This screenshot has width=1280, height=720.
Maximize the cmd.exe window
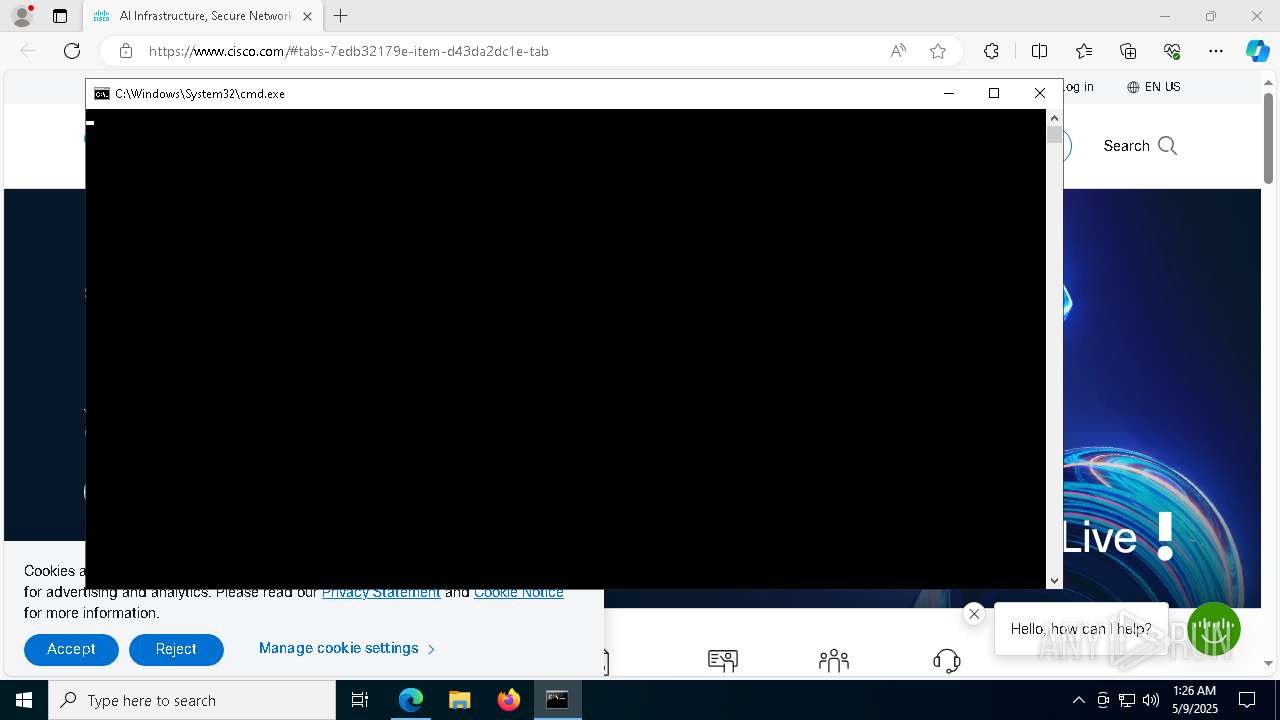993,93
